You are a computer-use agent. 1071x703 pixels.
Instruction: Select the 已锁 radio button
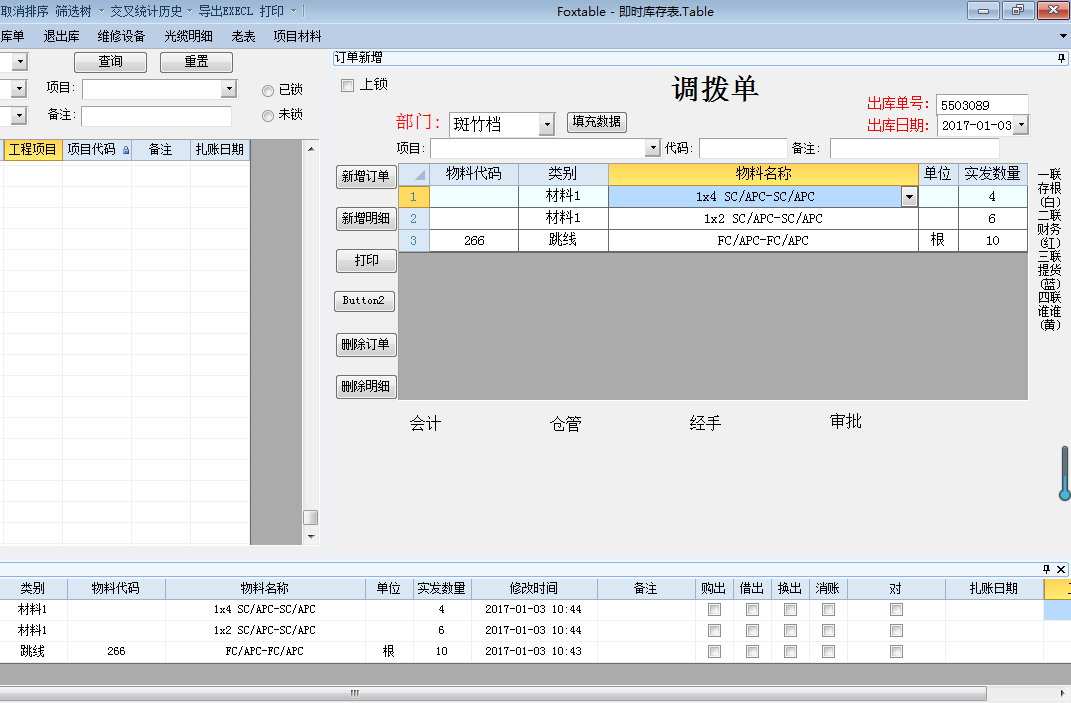(x=267, y=90)
